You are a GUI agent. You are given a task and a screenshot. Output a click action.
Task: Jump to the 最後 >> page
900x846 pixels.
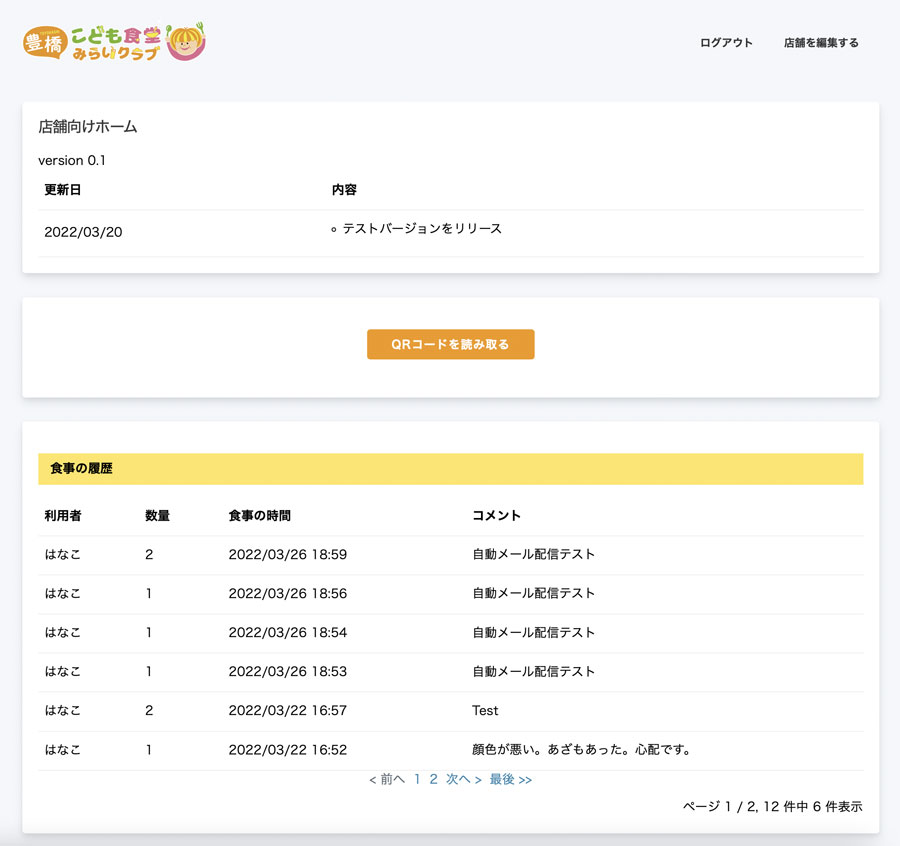(510, 779)
